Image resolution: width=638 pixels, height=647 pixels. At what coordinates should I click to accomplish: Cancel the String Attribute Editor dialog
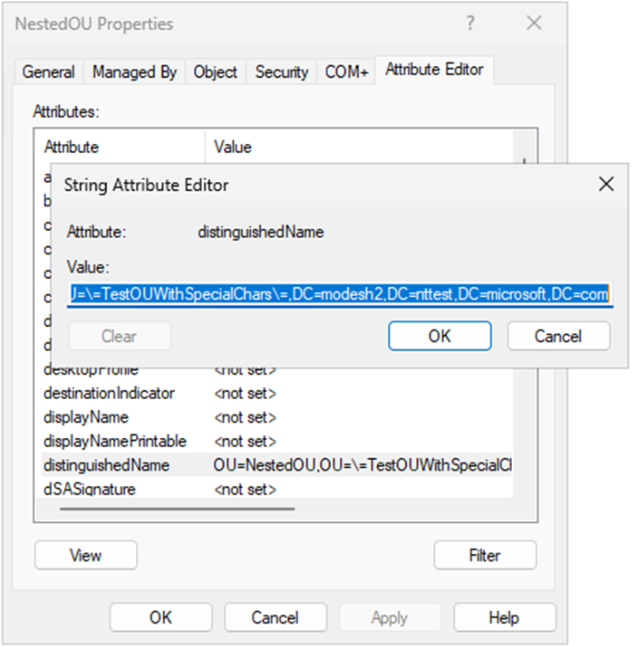pyautogui.click(x=558, y=336)
